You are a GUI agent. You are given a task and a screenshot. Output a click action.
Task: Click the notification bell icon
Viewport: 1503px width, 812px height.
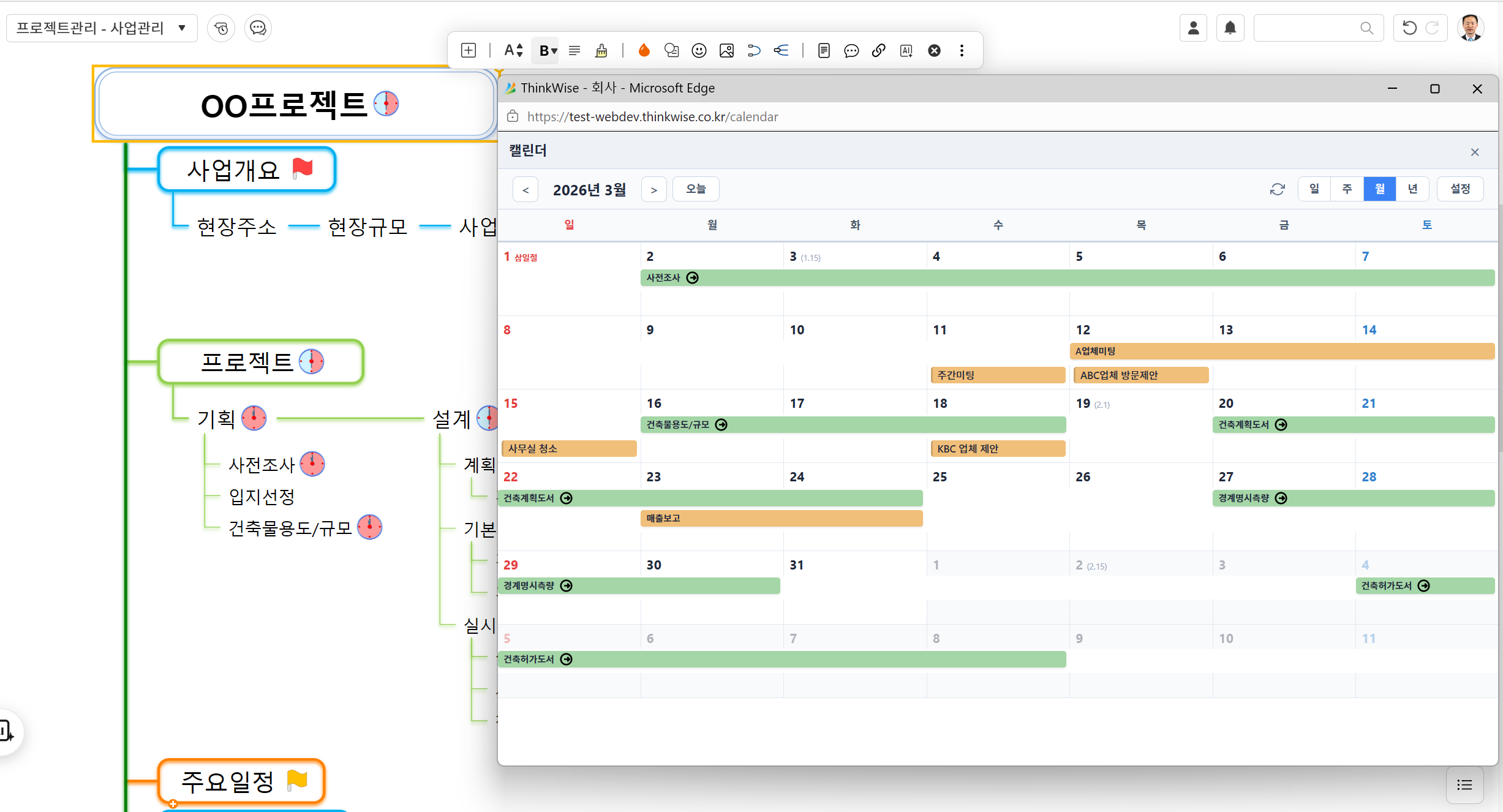(x=1230, y=28)
